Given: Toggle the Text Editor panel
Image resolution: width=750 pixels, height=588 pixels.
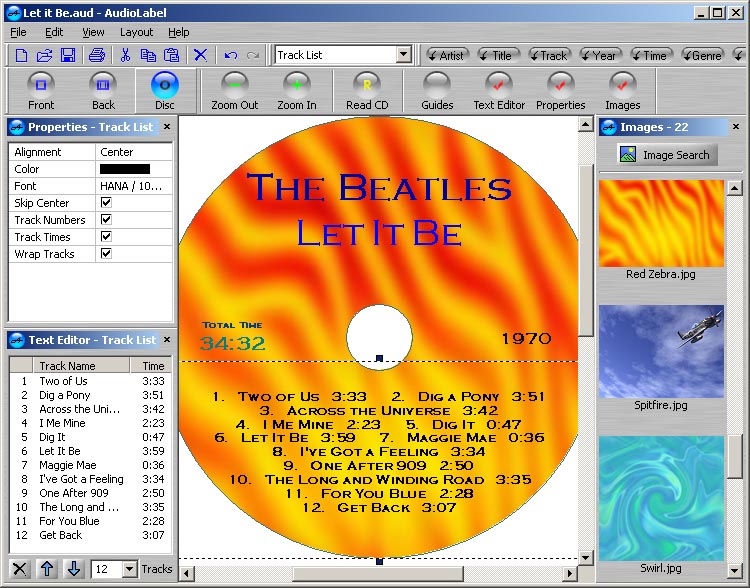Looking at the screenshot, I should [x=499, y=91].
